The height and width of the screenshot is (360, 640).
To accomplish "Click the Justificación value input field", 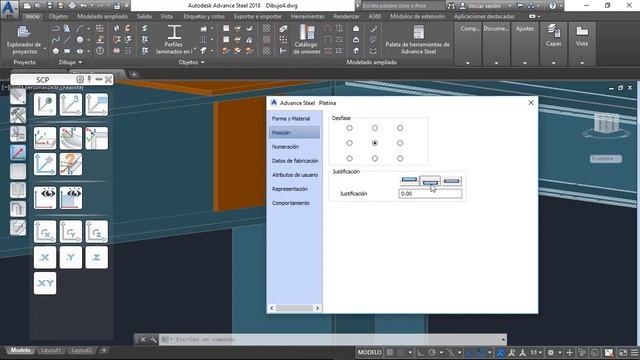I will point(430,194).
